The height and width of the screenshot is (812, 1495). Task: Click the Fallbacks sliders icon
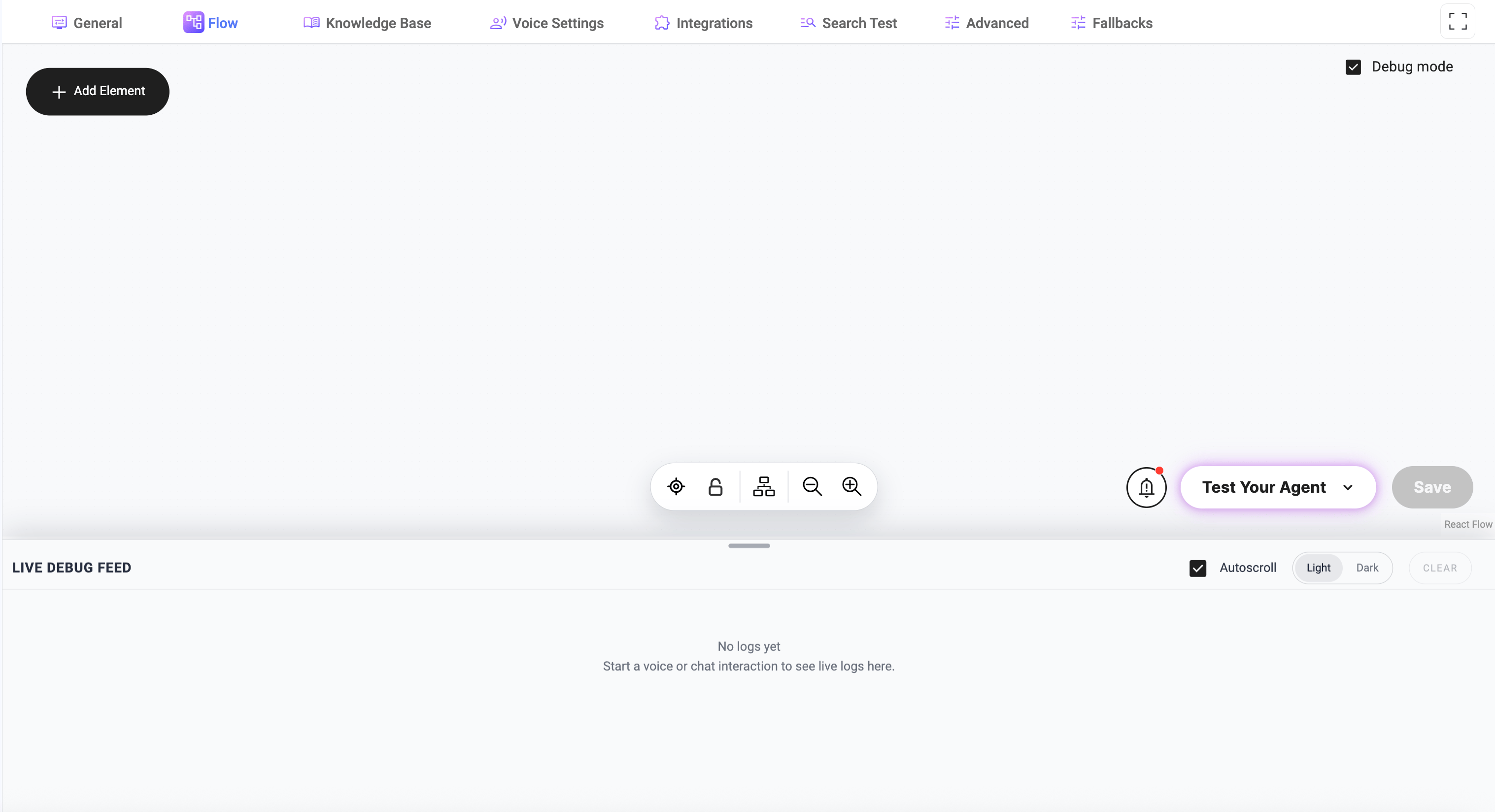(x=1078, y=23)
